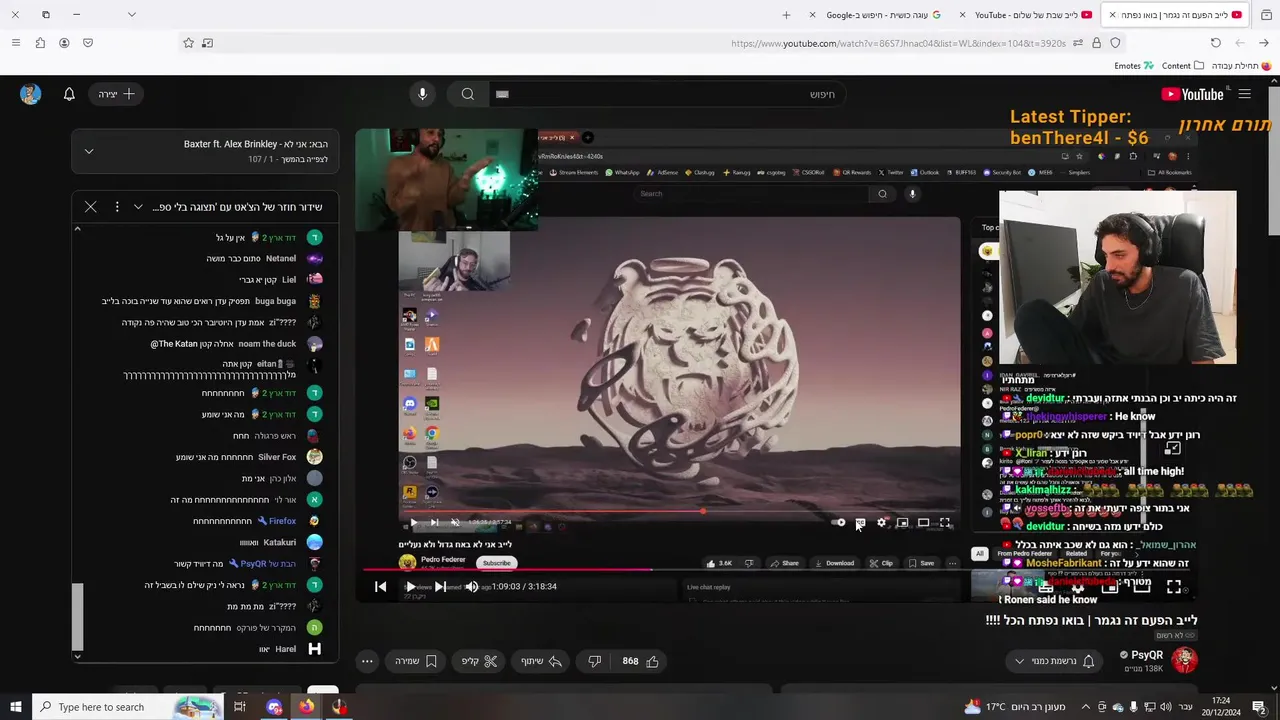This screenshot has width=1280, height=720.
Task: Open the YouTube home logo
Action: [x=1192, y=94]
